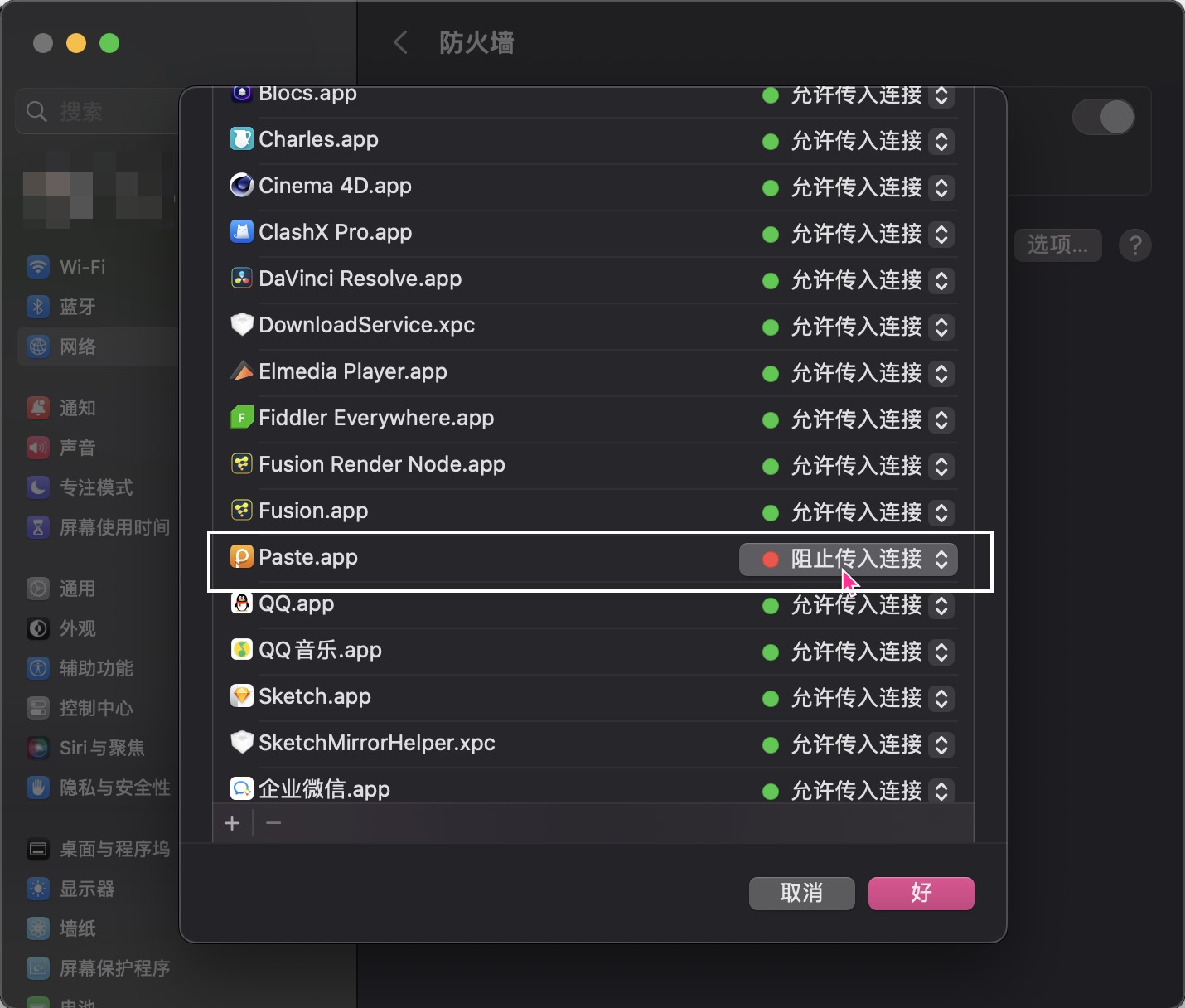The height and width of the screenshot is (1008, 1185).
Task: Confirm changes with the 好 button
Action: point(921,893)
